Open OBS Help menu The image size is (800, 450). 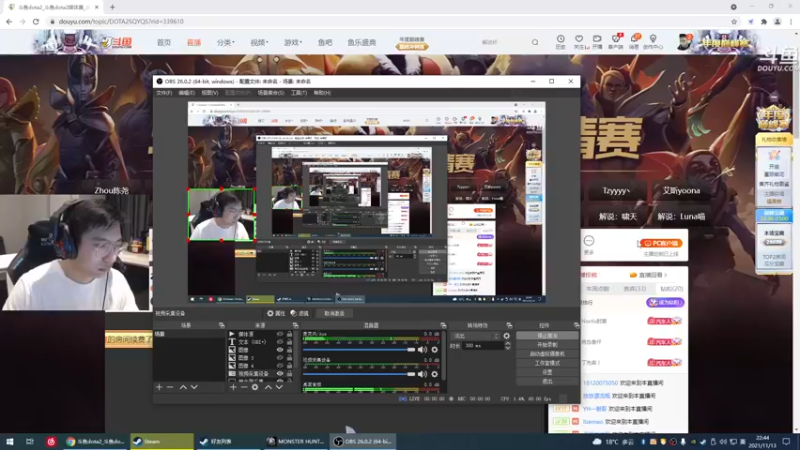pyautogui.click(x=322, y=93)
